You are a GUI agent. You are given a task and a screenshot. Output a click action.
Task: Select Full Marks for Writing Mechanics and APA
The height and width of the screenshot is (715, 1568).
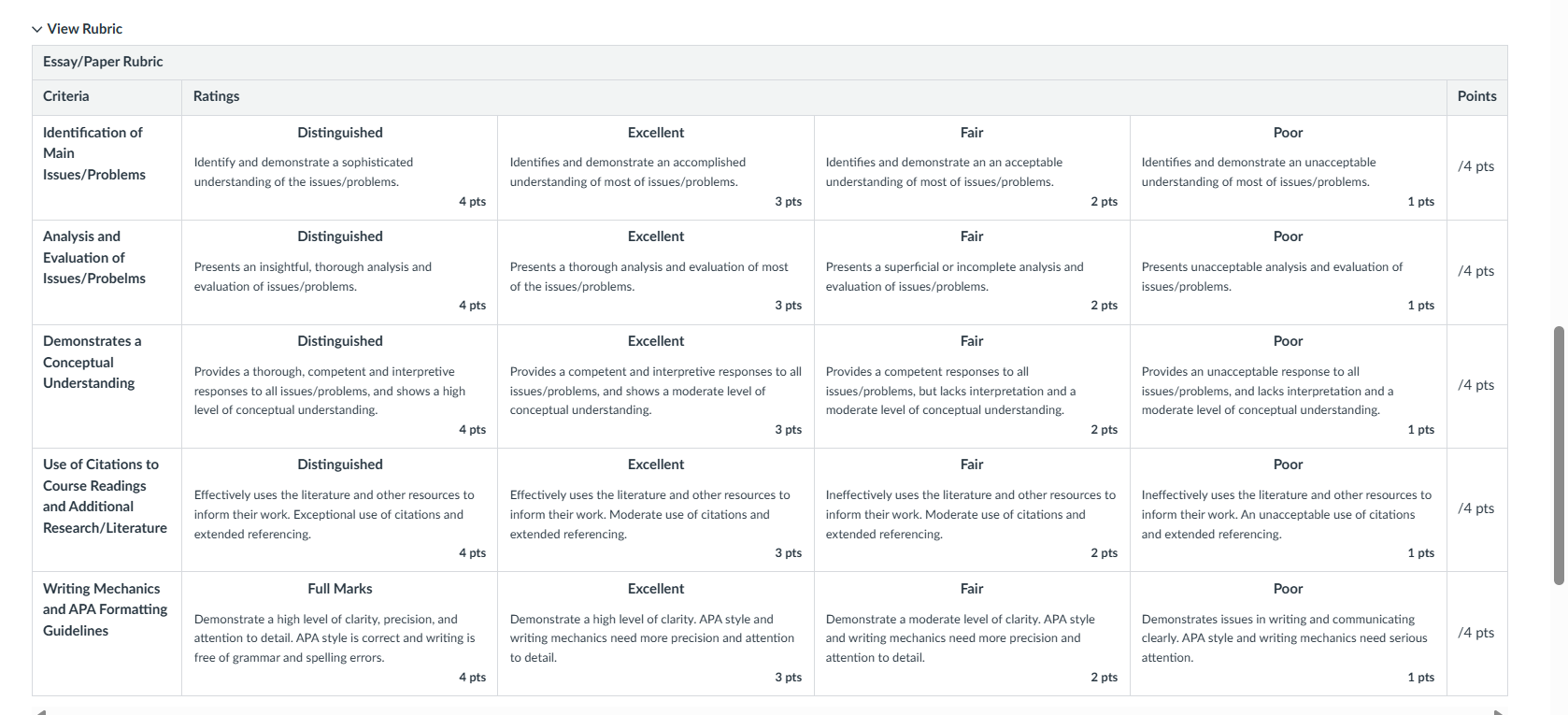(x=339, y=634)
